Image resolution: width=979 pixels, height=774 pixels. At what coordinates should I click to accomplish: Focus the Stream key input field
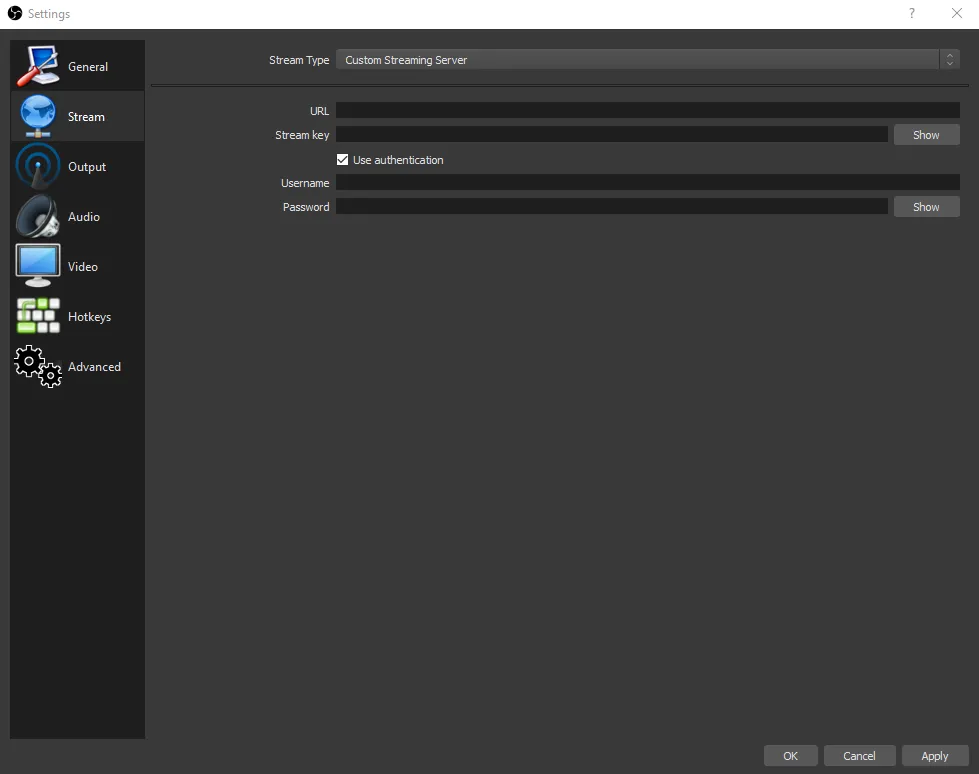pyautogui.click(x=612, y=135)
